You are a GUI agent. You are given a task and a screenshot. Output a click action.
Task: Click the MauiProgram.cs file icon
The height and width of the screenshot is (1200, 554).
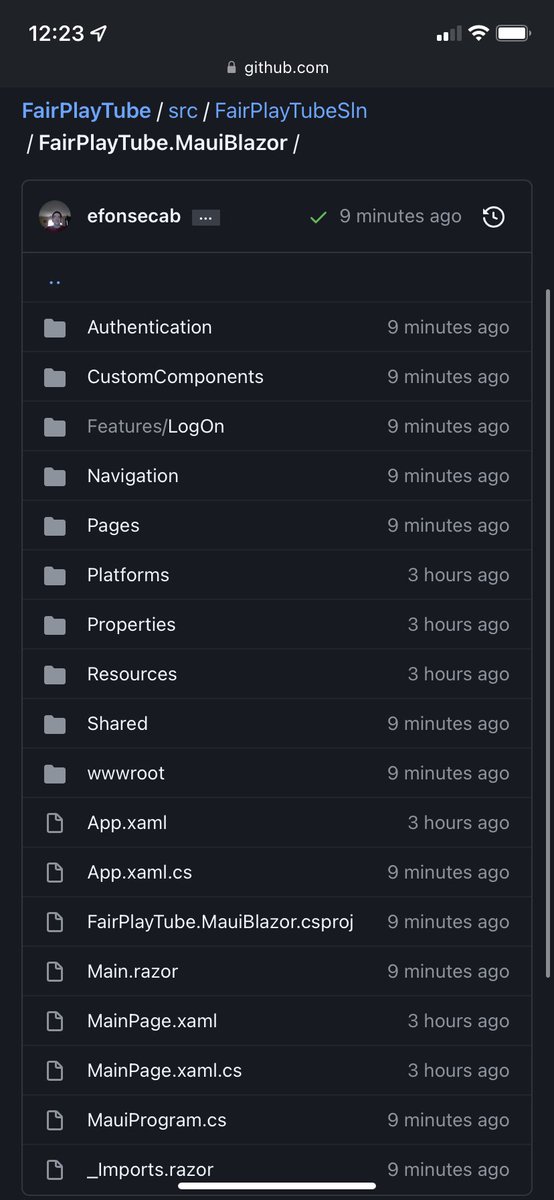coord(55,1120)
